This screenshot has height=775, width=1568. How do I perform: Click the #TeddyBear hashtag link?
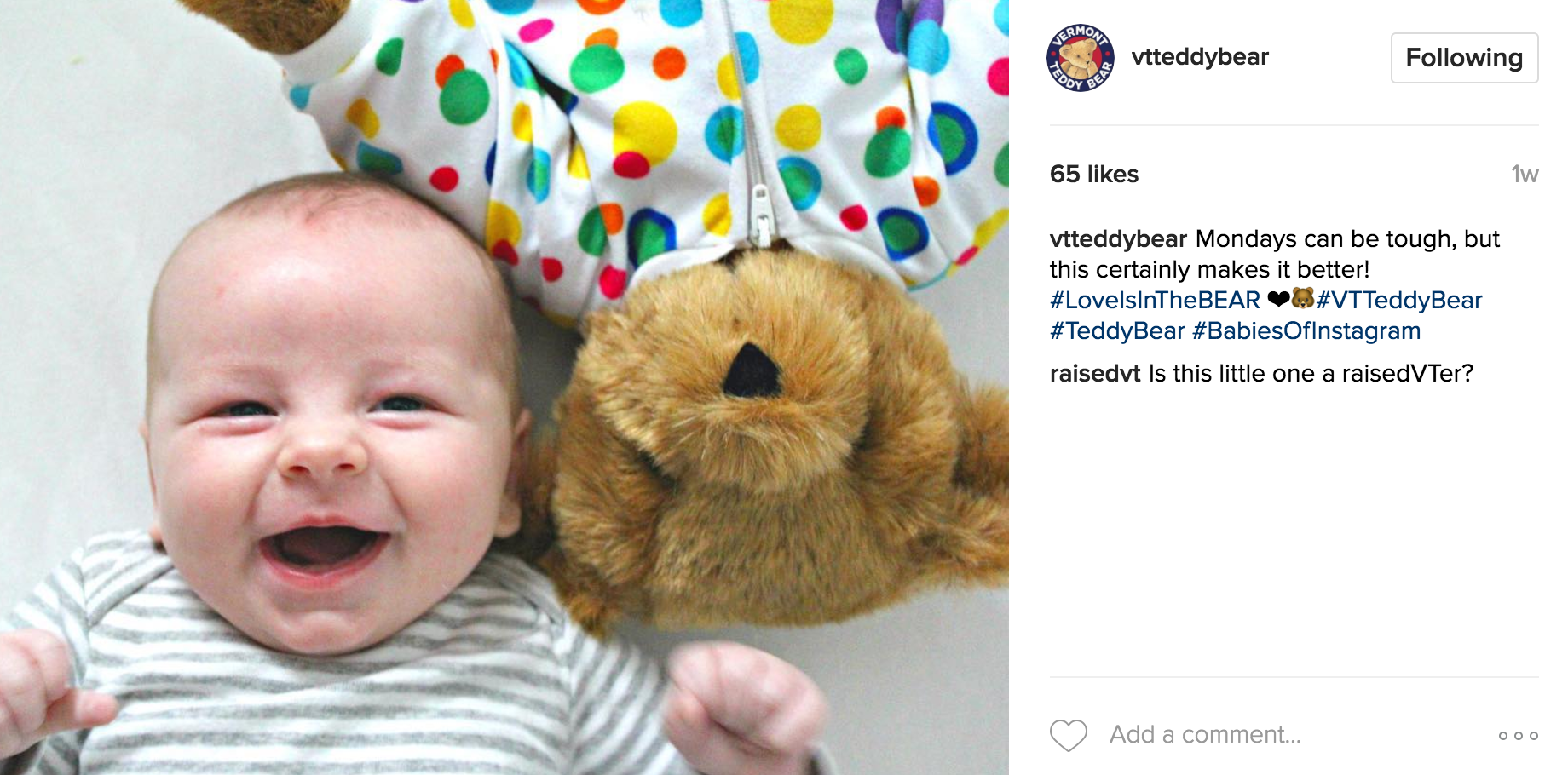pyautogui.click(x=1117, y=330)
